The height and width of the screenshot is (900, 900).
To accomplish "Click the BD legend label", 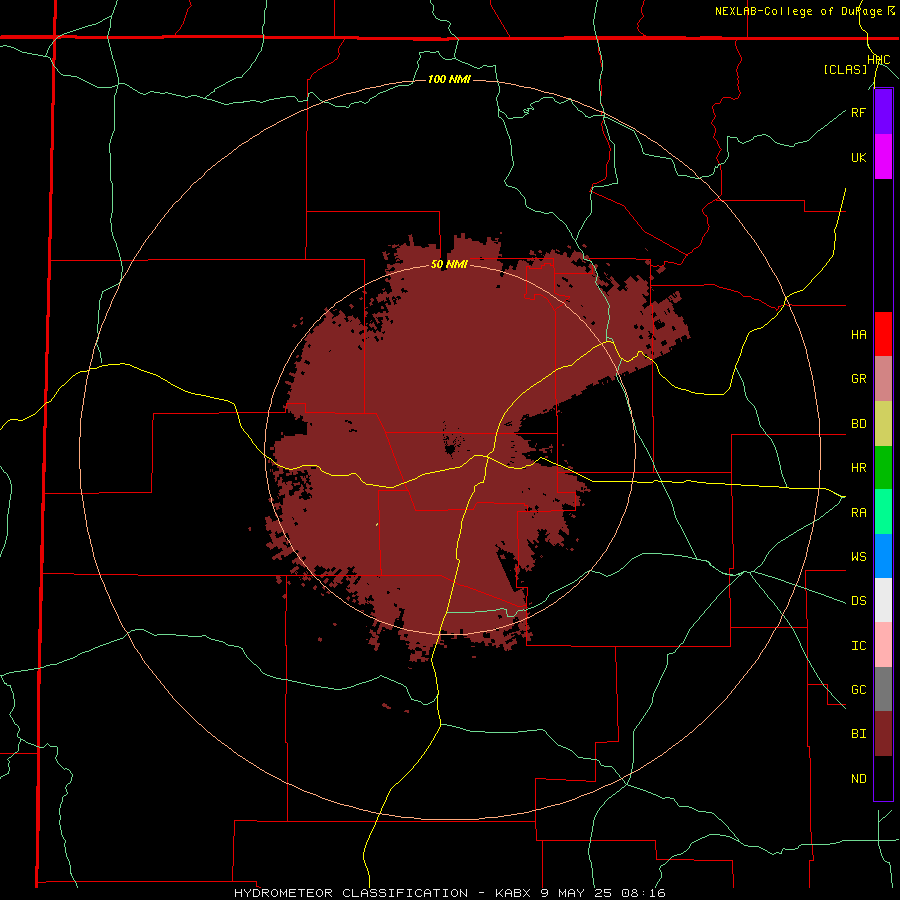I will 858,424.
